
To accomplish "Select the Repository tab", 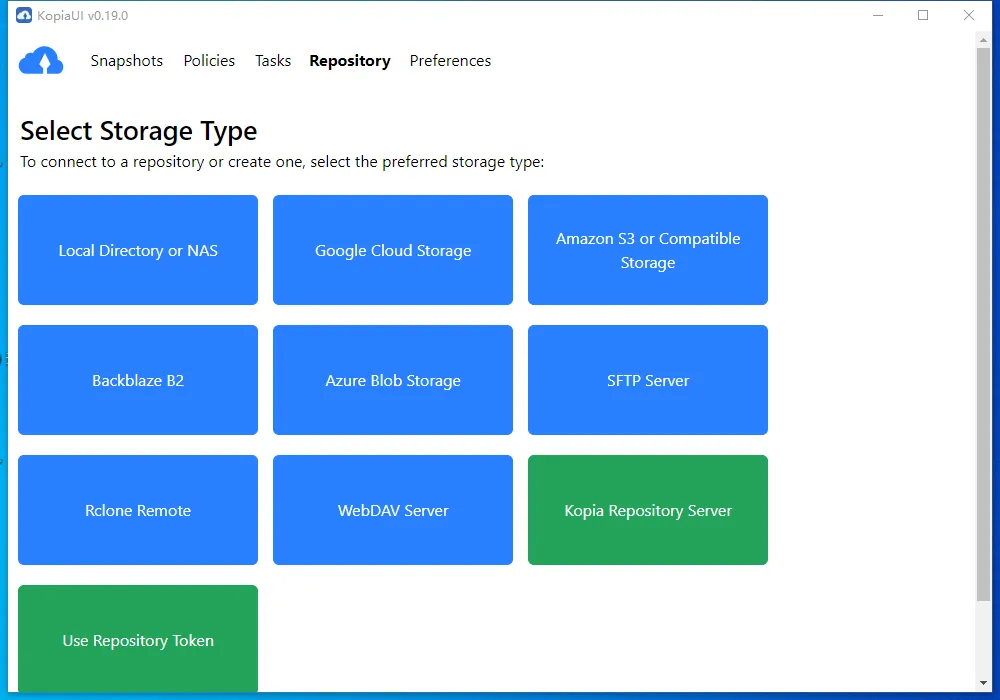I will click(349, 61).
